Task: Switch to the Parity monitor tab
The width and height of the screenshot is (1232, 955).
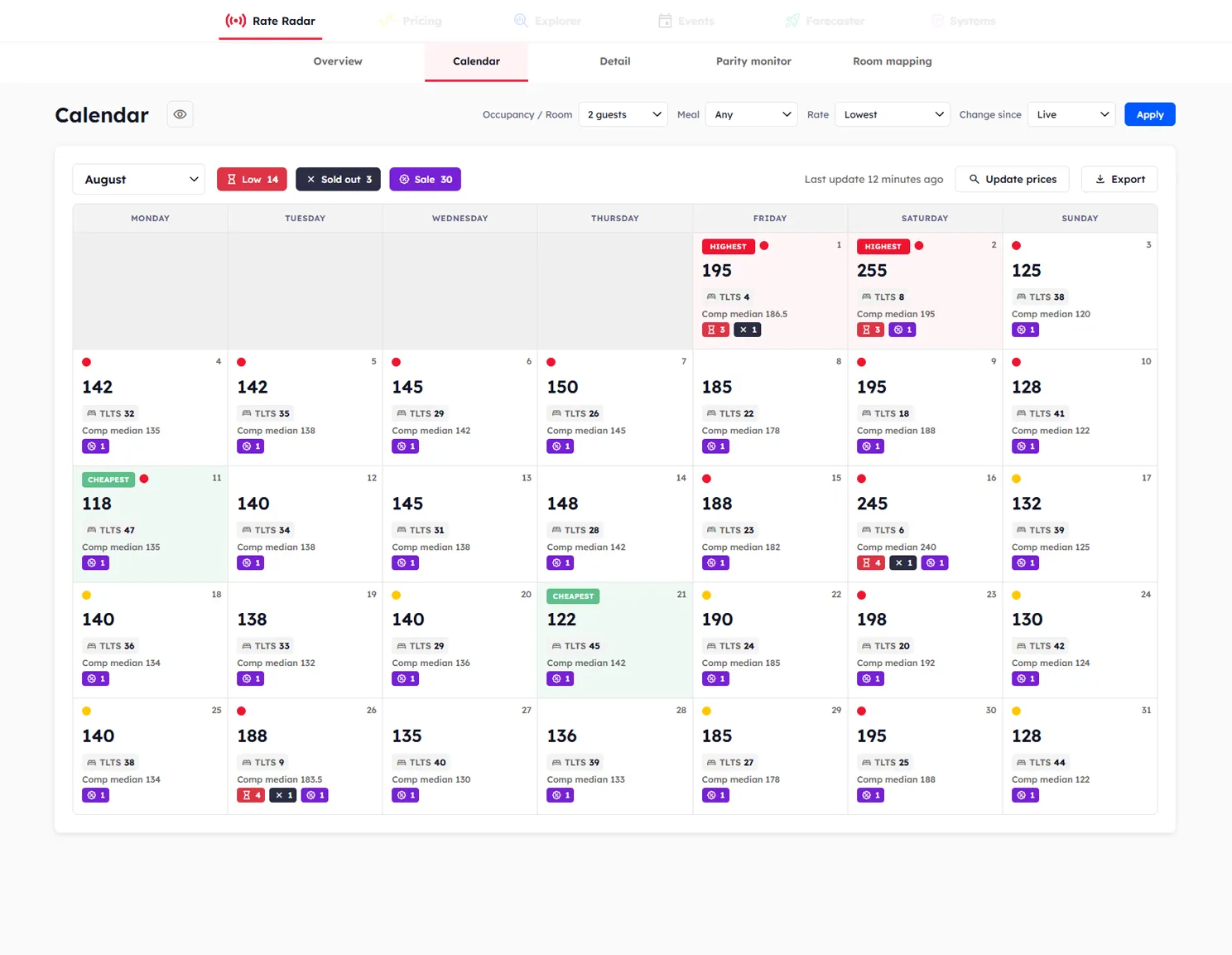Action: point(753,61)
